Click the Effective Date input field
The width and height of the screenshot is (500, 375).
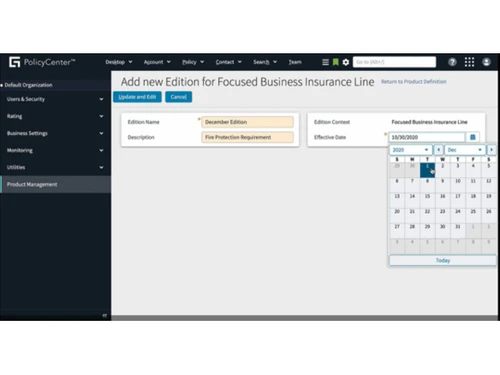point(427,137)
